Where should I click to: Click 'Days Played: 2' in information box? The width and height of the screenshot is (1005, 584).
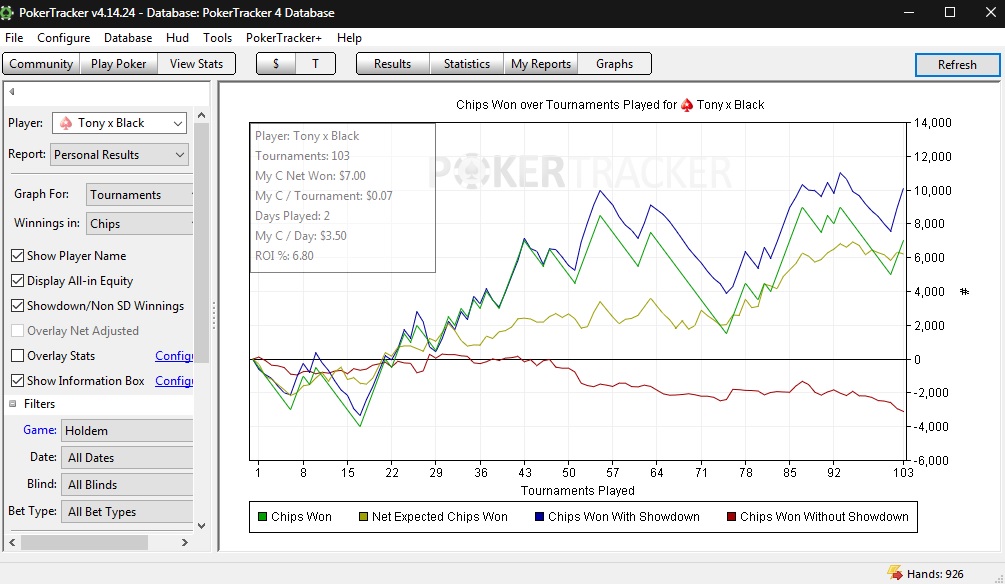pos(292,216)
